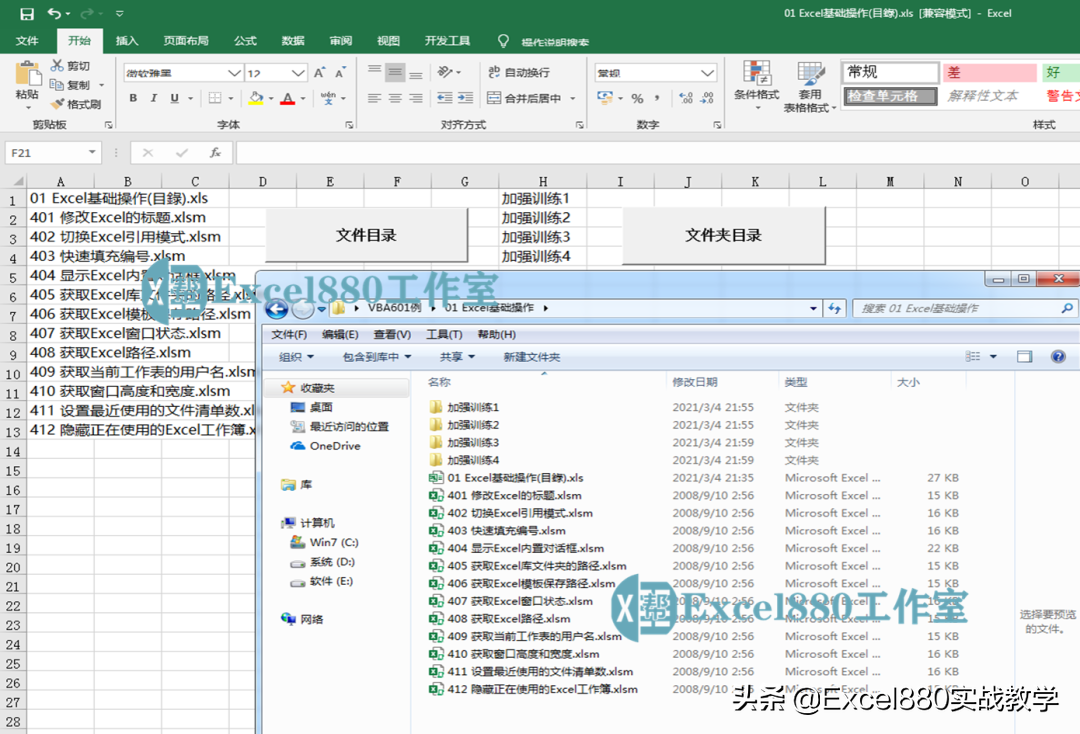Click the text Orientation icon
This screenshot has height=734, width=1080.
[x=446, y=72]
